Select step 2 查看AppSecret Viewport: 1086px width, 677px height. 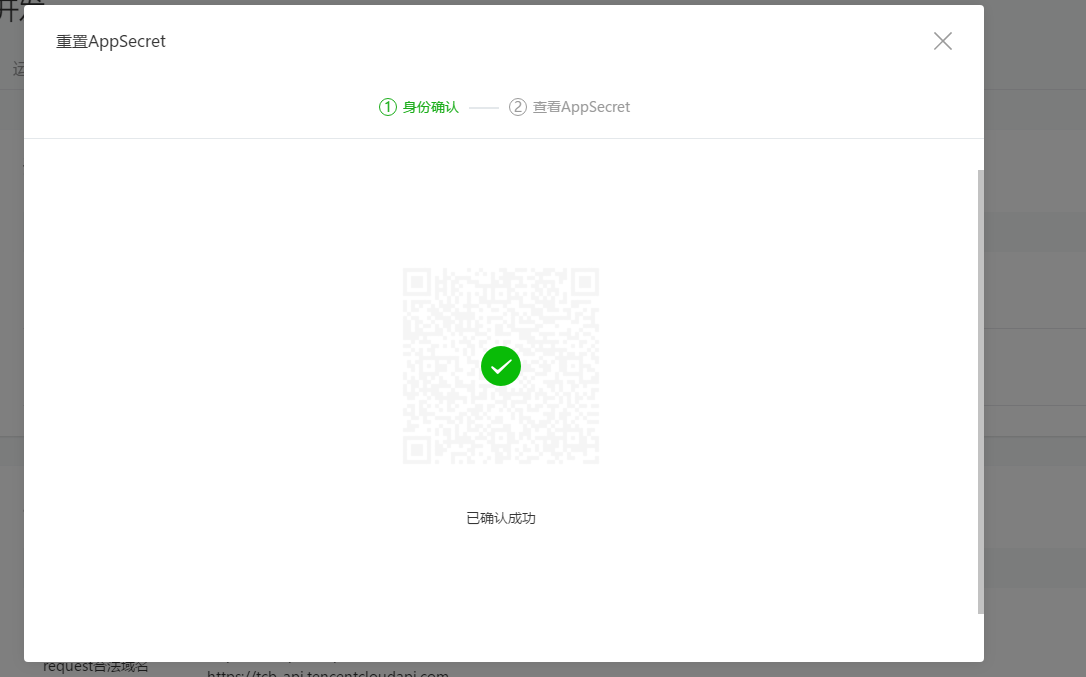point(569,107)
